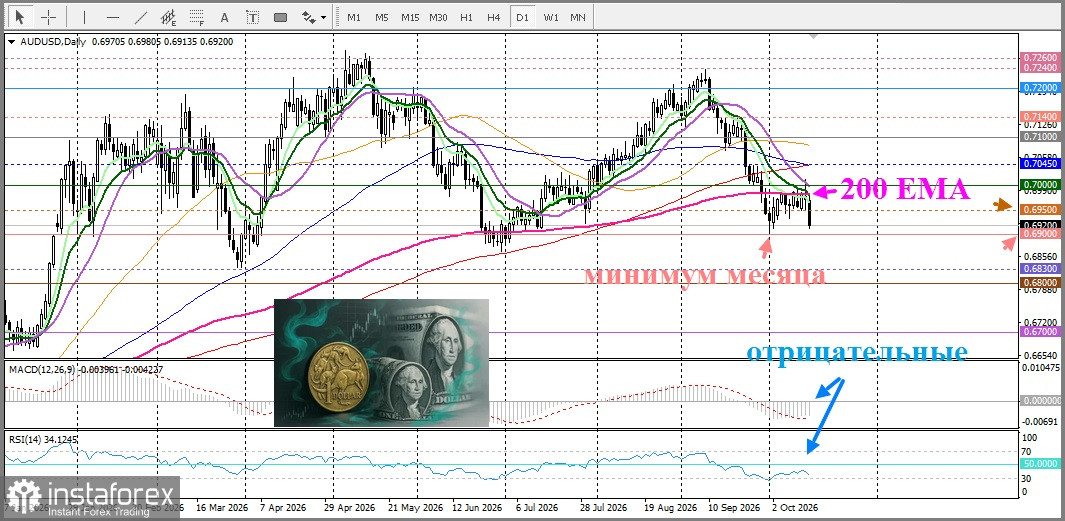This screenshot has height=521, width=1065.
Task: Click the 0.67000 price level label
Action: (x=1041, y=331)
